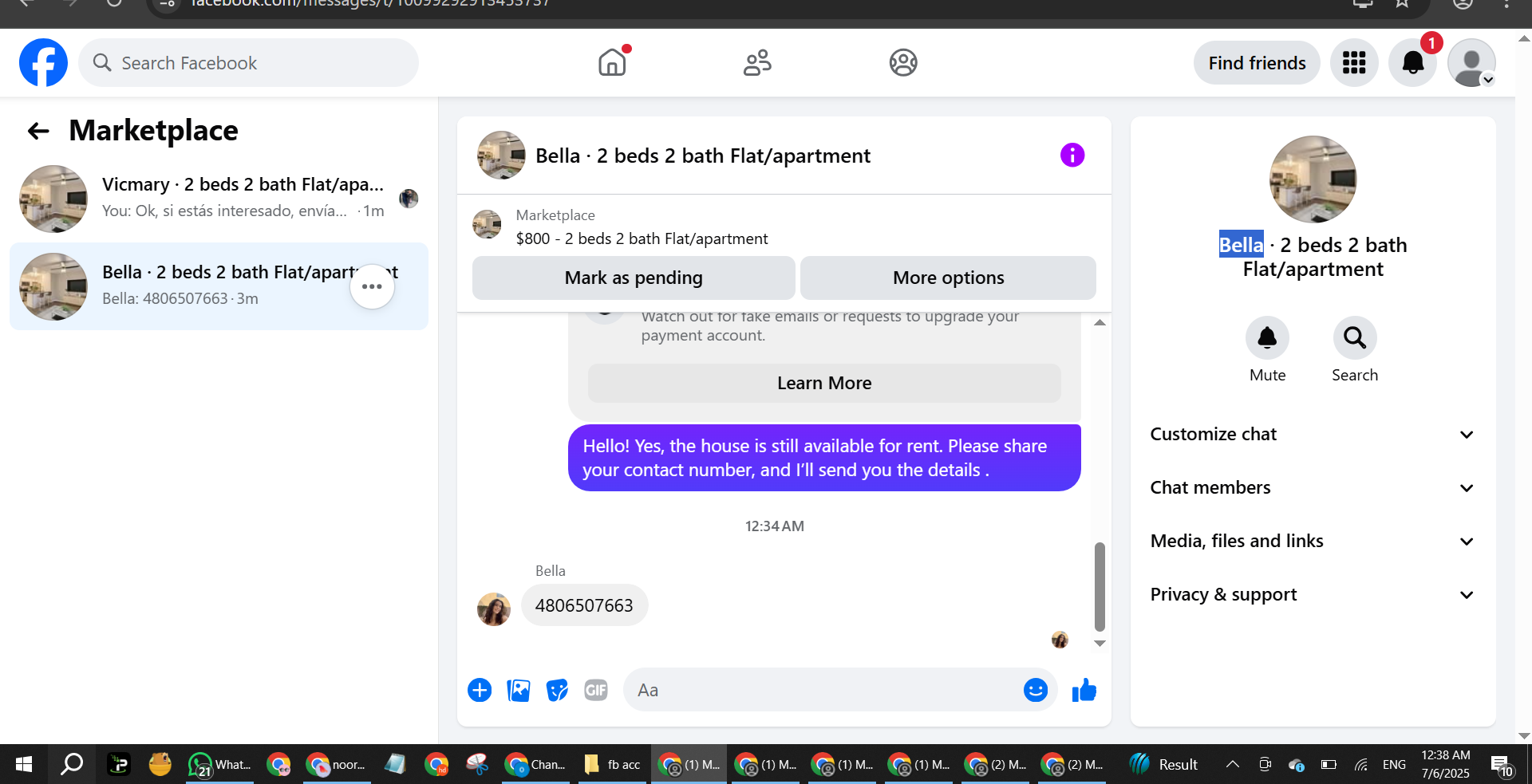Image resolution: width=1532 pixels, height=784 pixels.
Task: Expand Media, files and links section
Action: [x=1313, y=542]
